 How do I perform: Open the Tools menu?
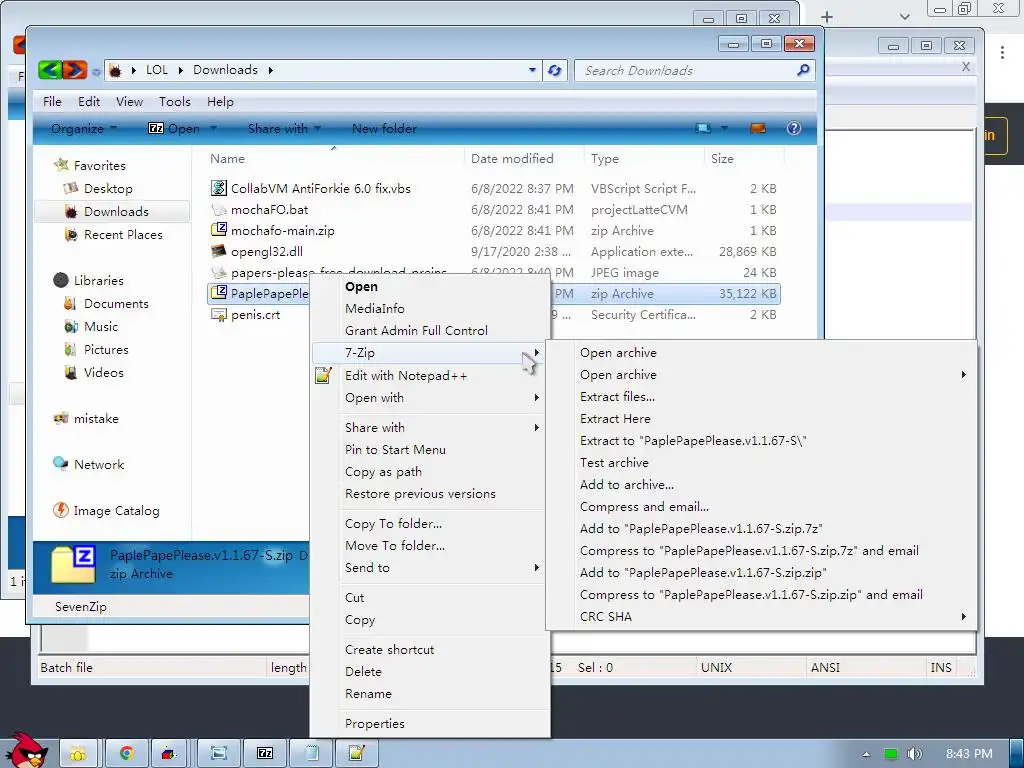pos(174,102)
